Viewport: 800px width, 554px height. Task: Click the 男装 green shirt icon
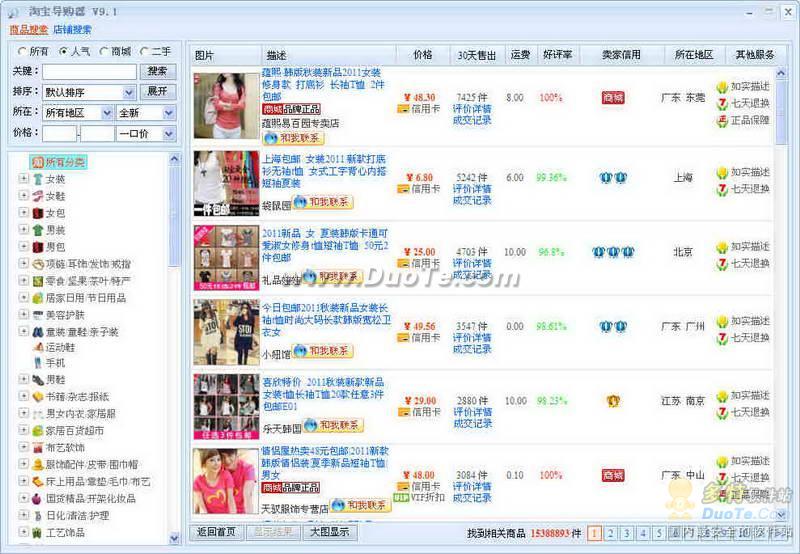click(x=38, y=230)
